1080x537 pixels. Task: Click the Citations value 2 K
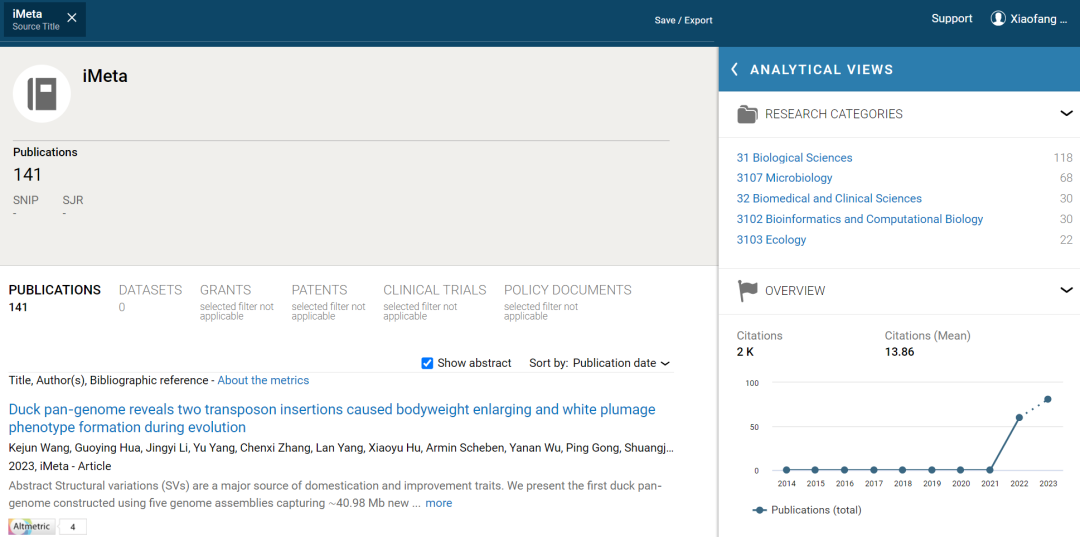747,352
